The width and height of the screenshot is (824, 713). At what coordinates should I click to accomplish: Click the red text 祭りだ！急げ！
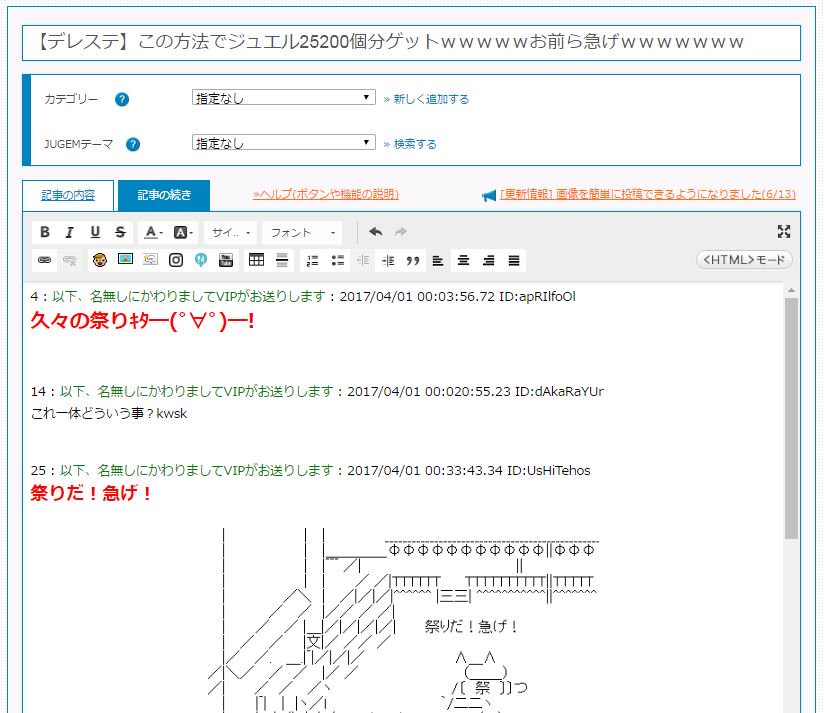coord(91,493)
